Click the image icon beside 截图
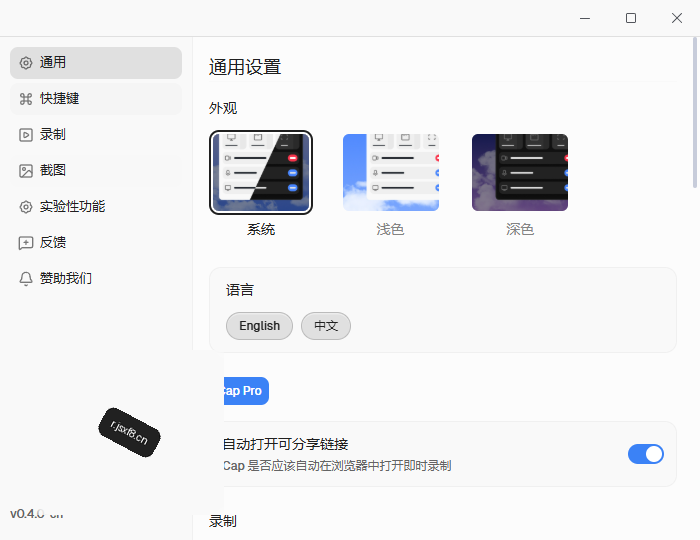Screen dimensions: 700x540 tap(26, 170)
